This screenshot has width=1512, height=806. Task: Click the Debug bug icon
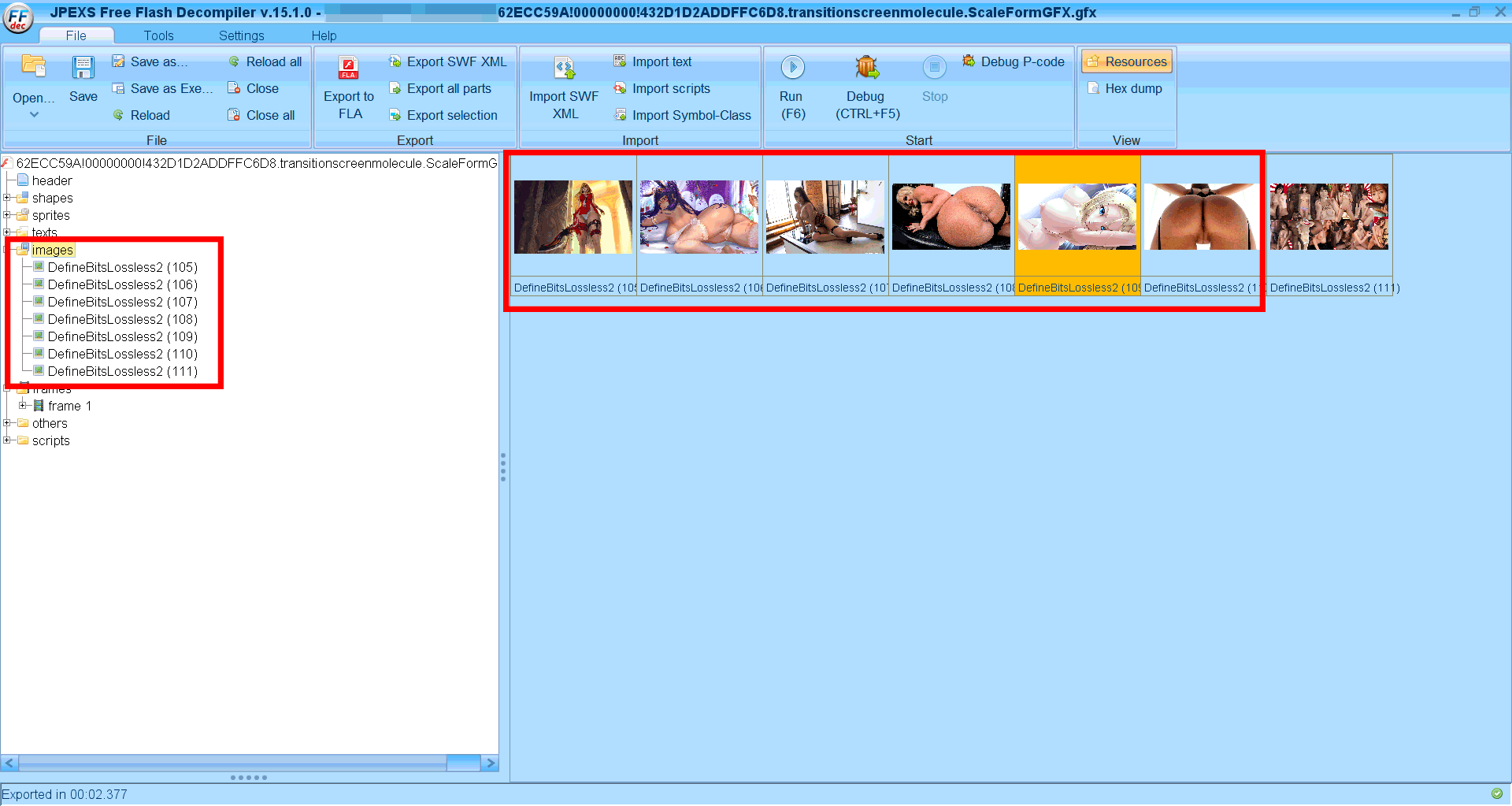pyautogui.click(x=867, y=67)
